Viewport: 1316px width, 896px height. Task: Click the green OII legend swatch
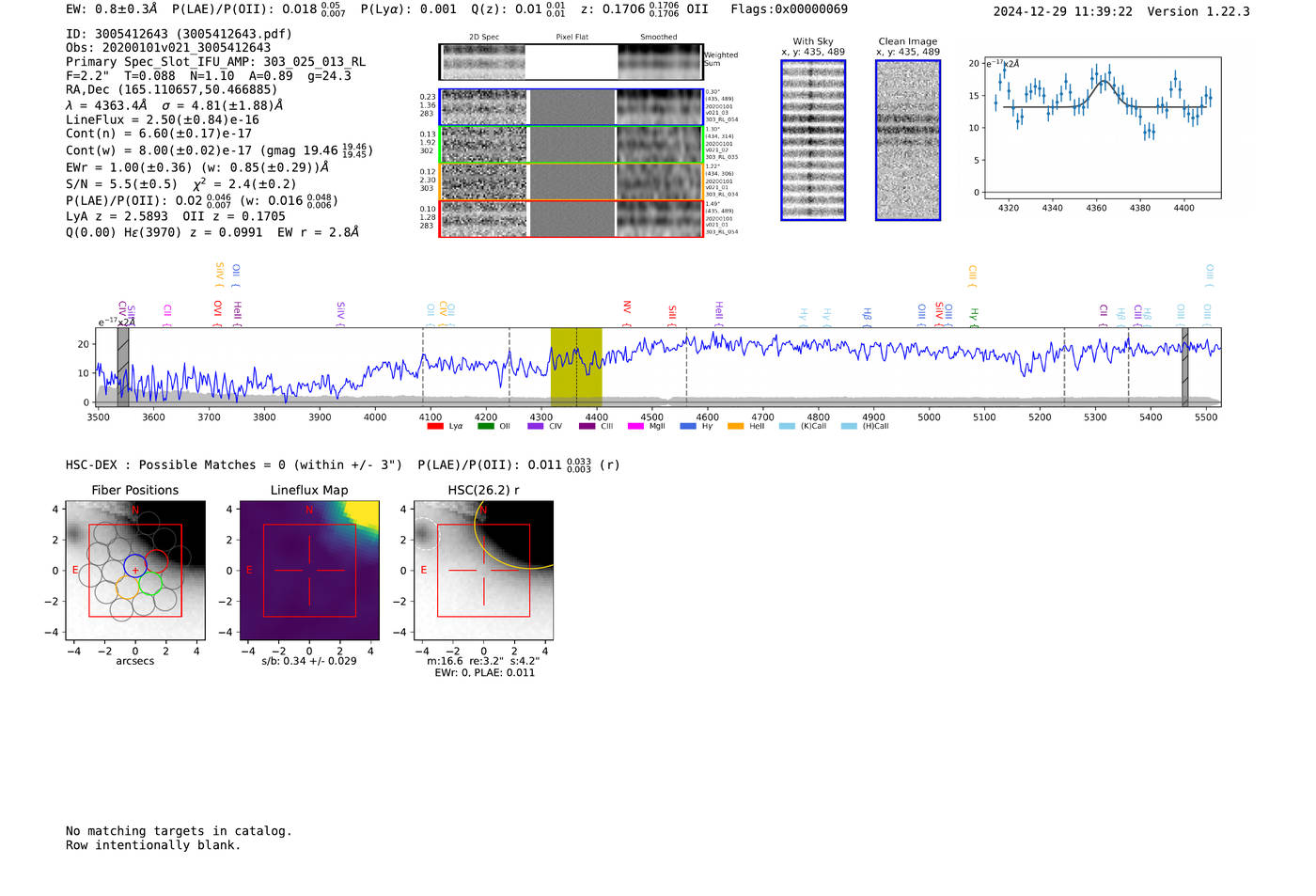click(x=485, y=427)
